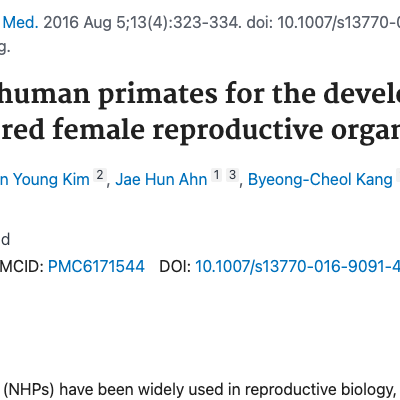Click the word 'primates' in the title
400x400 pixels.
coord(158,95)
